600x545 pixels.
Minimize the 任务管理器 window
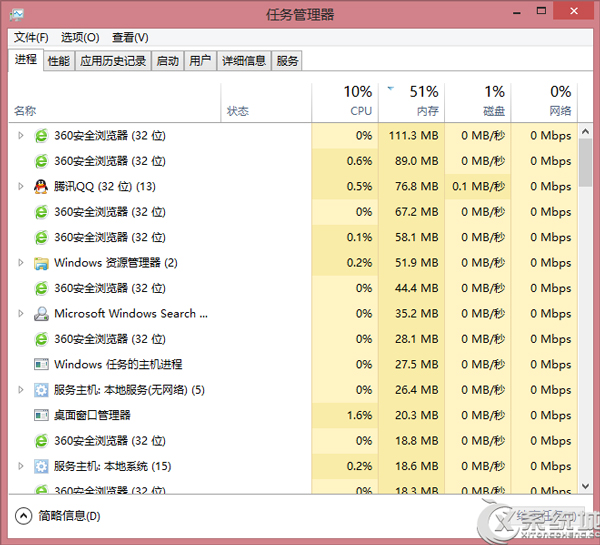coord(517,13)
